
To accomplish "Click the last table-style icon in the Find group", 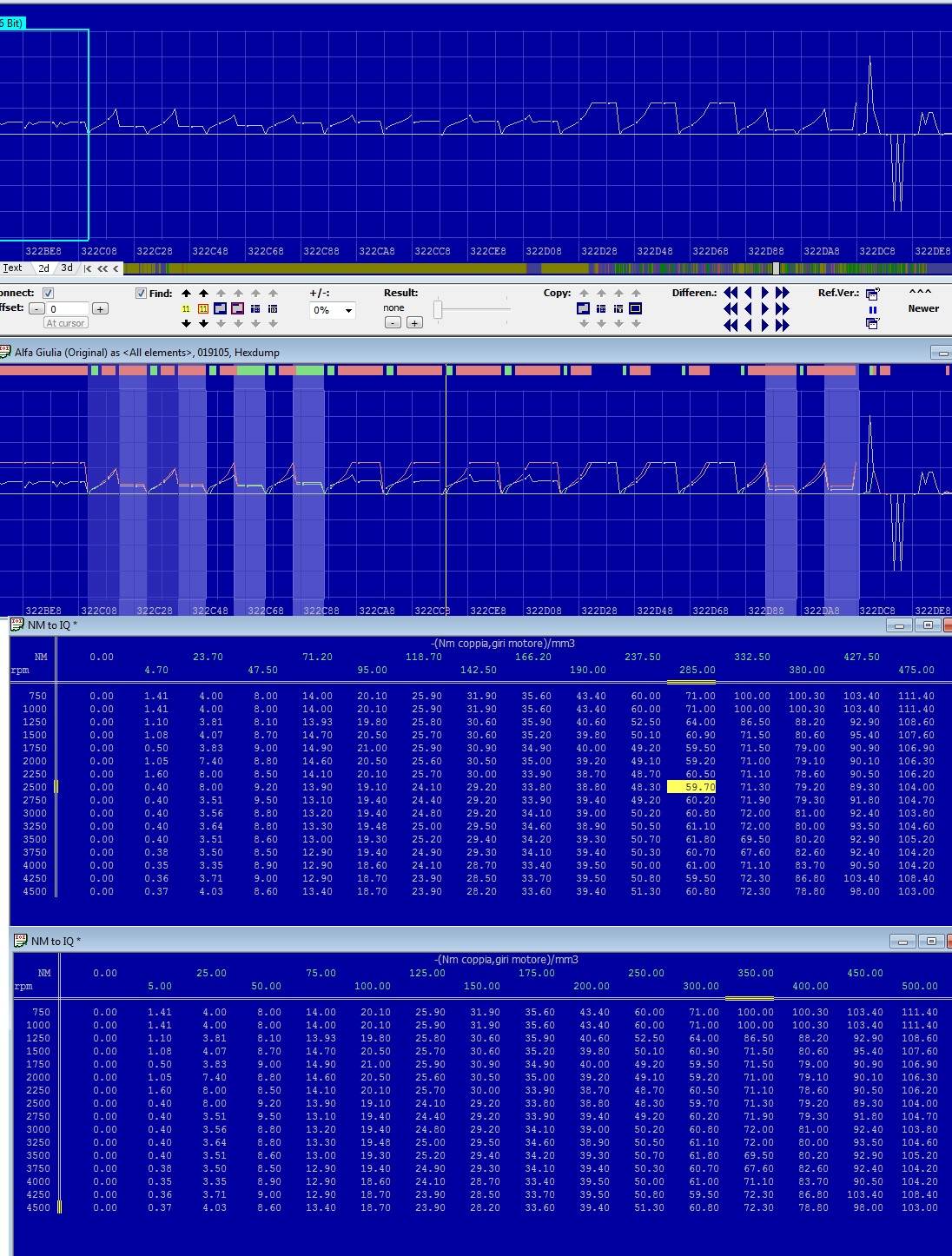I will (273, 308).
